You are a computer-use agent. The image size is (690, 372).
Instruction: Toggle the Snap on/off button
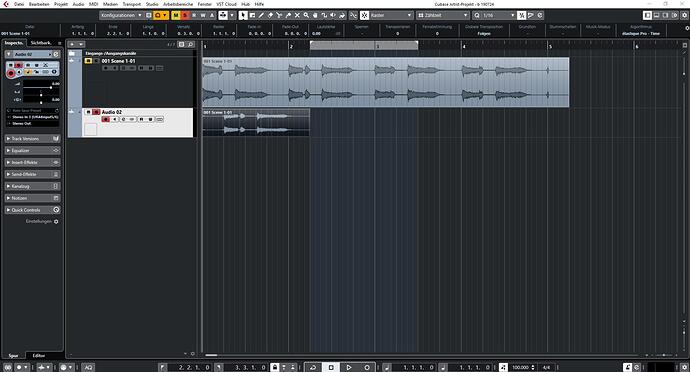(364, 15)
